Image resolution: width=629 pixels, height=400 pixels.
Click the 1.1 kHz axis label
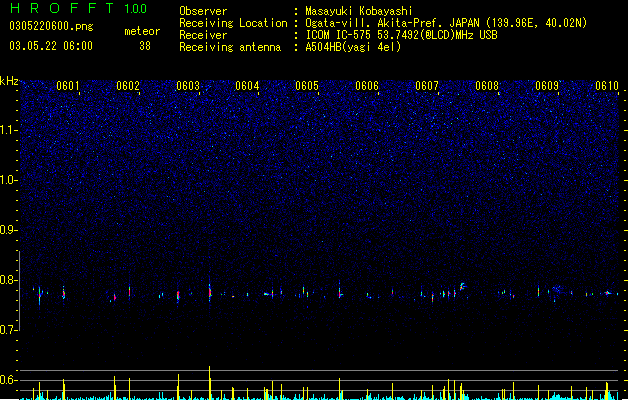click(x=9, y=130)
